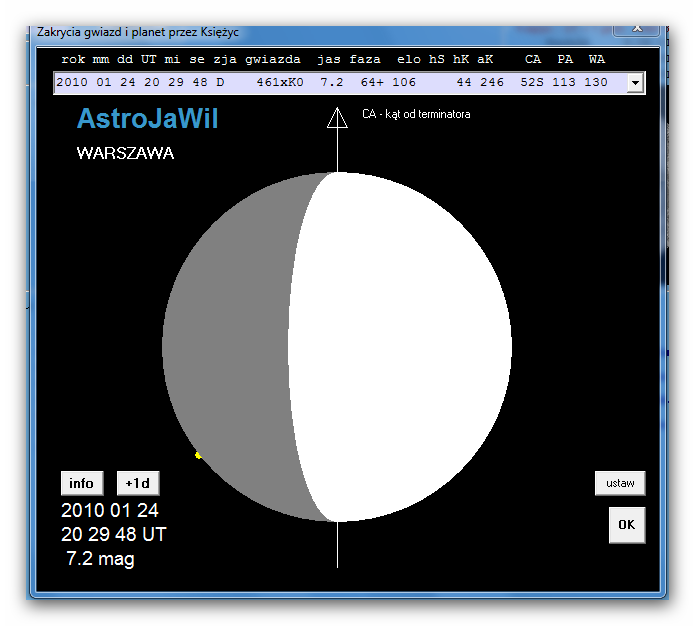Click star name '461xK0' in the entry
Viewport: 695px width, 626px height.
coord(280,82)
